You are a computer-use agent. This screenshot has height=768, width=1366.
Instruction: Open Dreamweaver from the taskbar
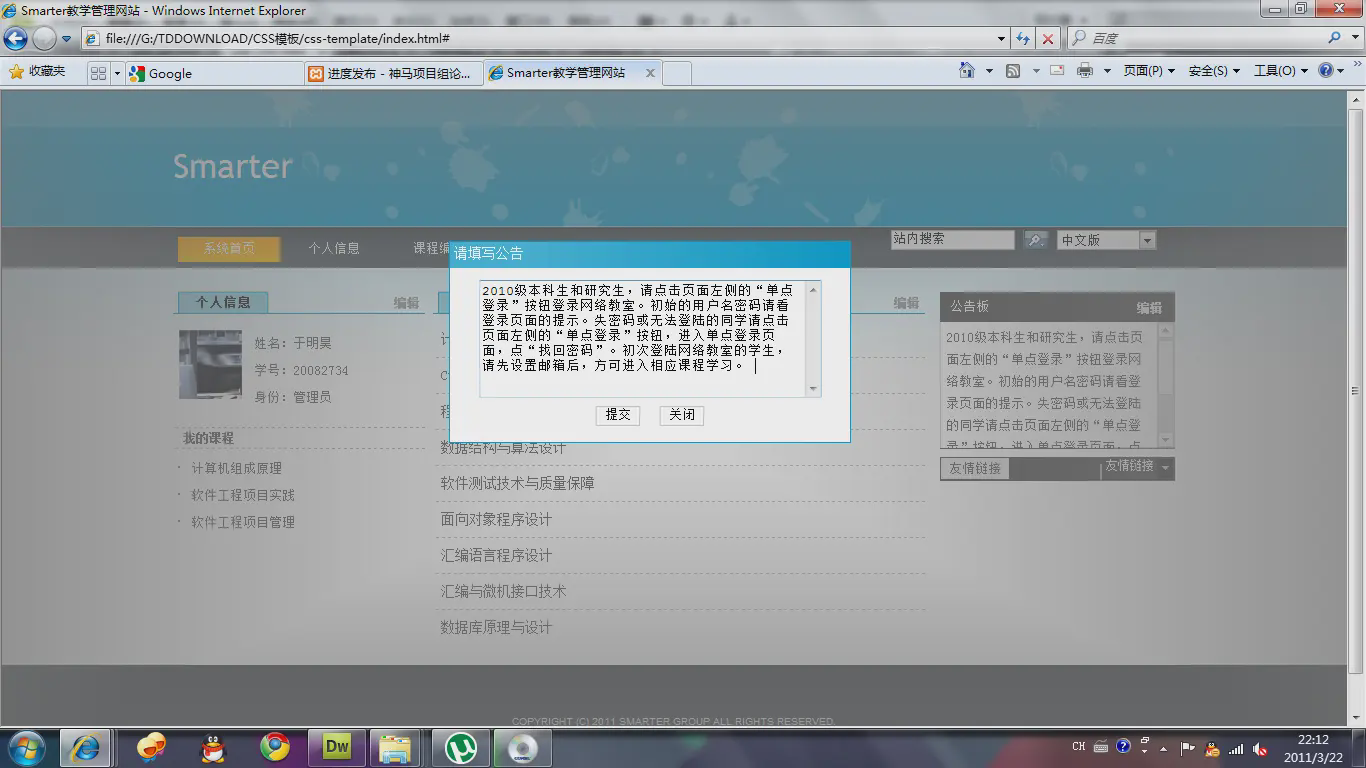337,747
